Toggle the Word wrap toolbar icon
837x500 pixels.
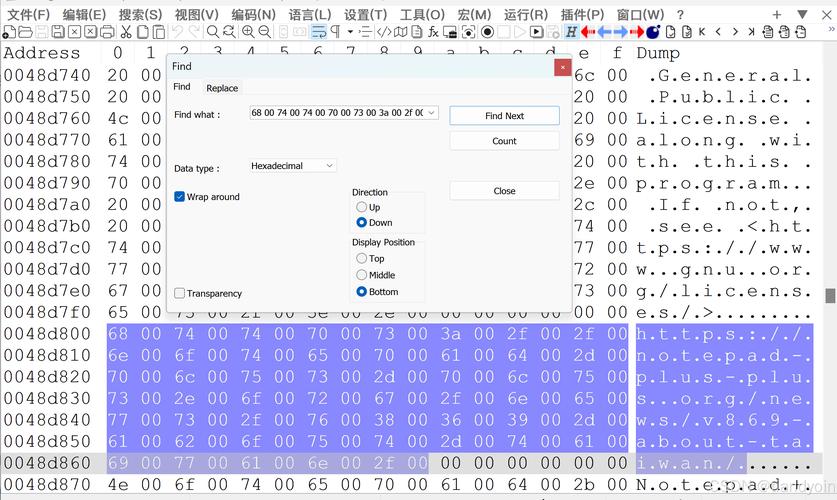319,32
